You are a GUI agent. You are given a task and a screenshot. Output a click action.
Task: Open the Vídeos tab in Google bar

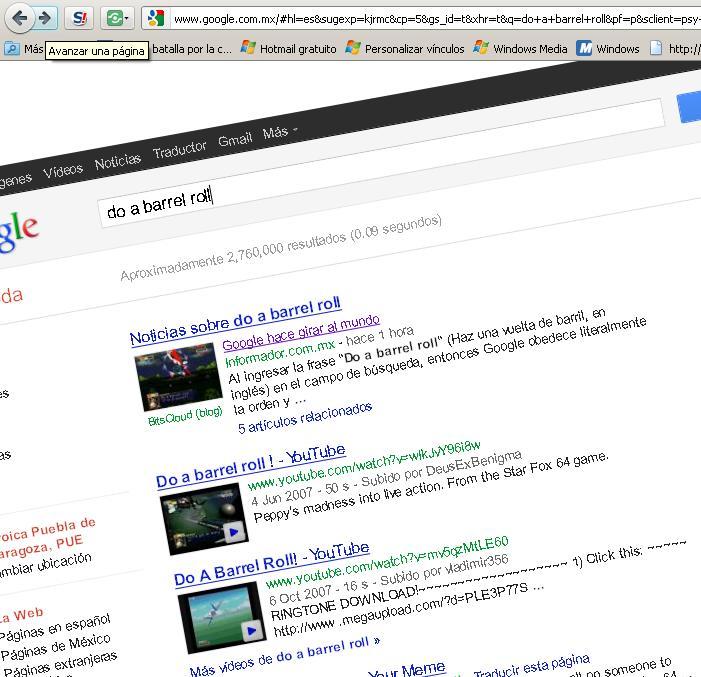click(x=63, y=170)
